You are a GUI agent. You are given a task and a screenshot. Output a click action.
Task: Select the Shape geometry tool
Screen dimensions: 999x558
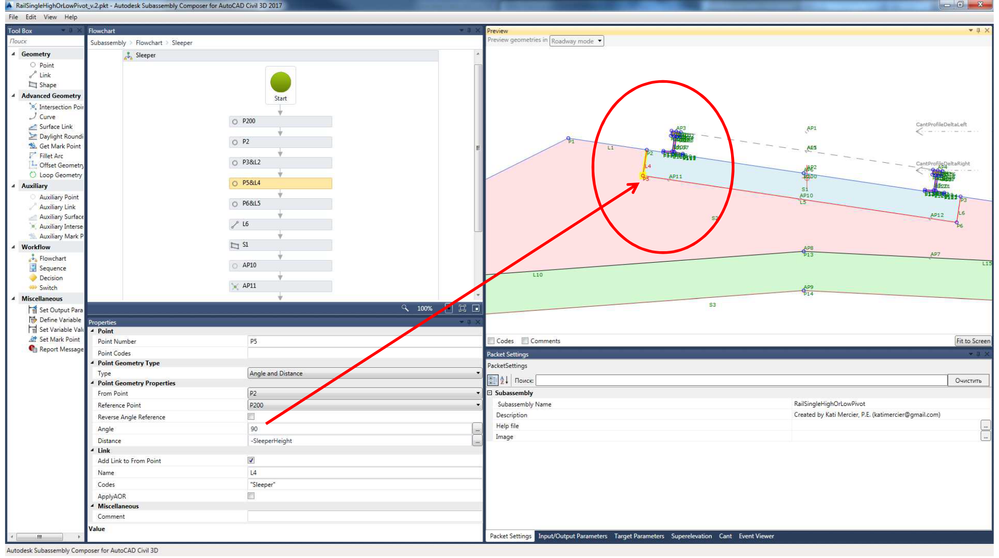[43, 85]
